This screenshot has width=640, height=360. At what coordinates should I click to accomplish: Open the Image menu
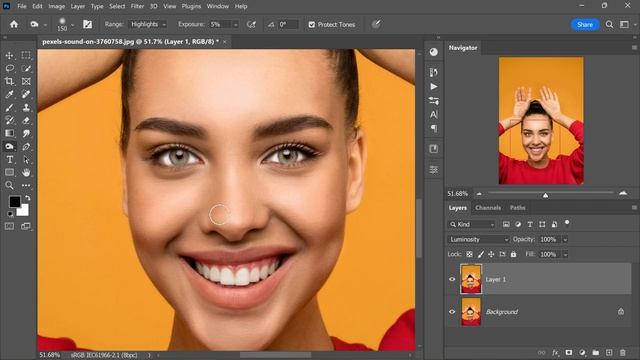[56, 6]
